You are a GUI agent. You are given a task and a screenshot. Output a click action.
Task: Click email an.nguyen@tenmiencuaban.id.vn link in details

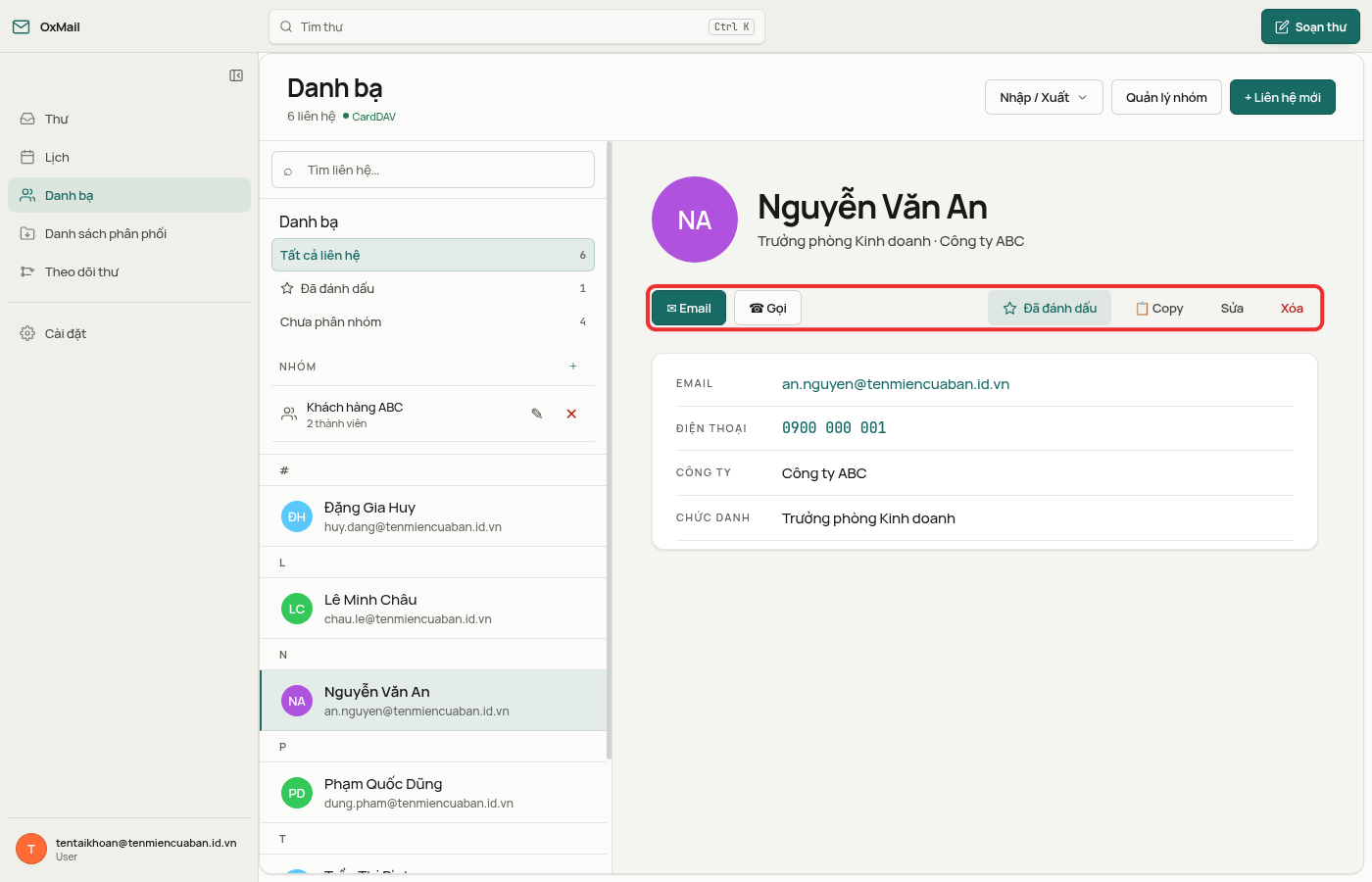896,384
